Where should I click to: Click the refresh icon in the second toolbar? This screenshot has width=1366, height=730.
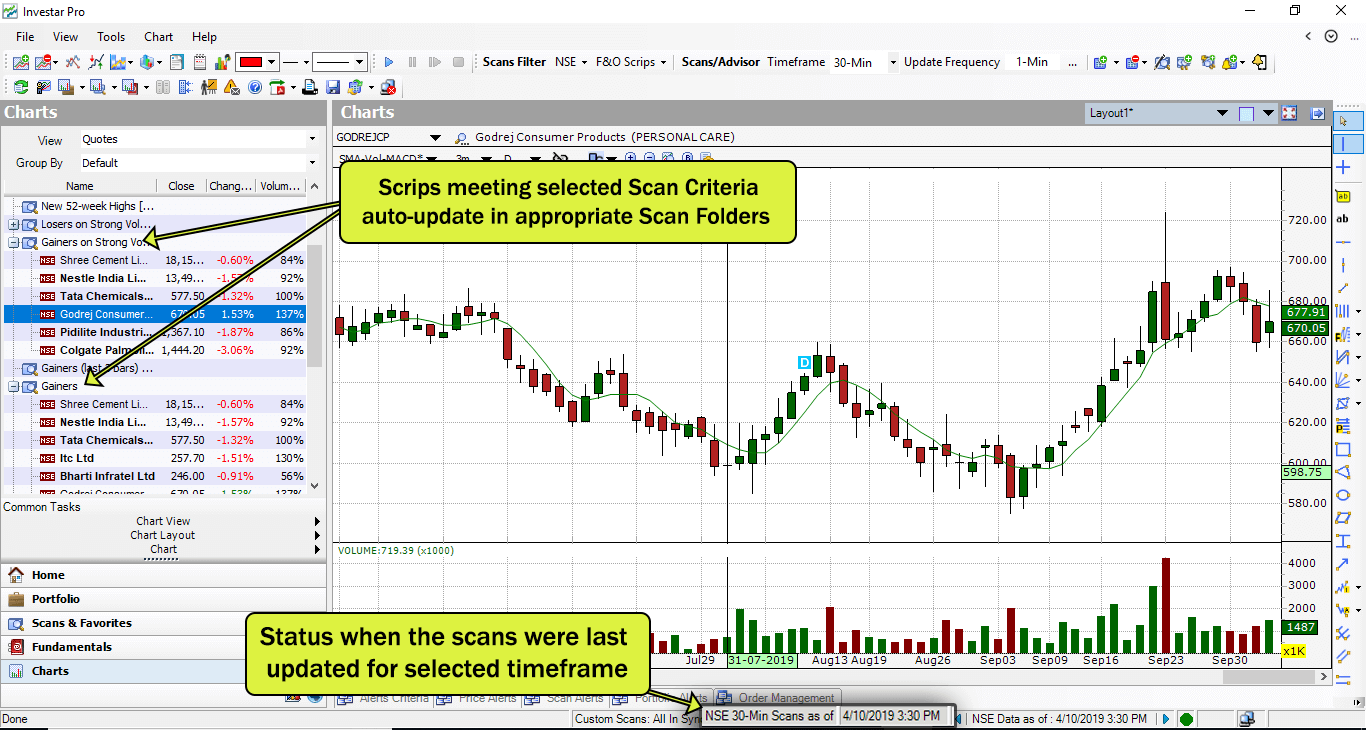(20, 87)
